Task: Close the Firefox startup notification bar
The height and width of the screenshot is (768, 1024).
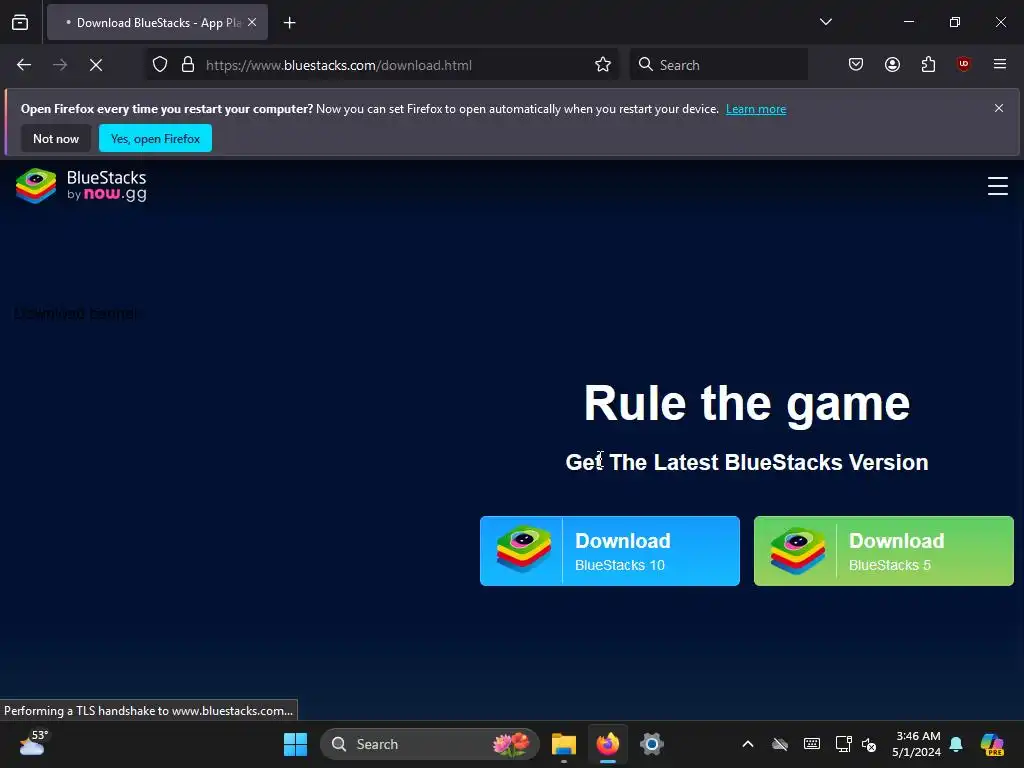Action: tap(999, 108)
